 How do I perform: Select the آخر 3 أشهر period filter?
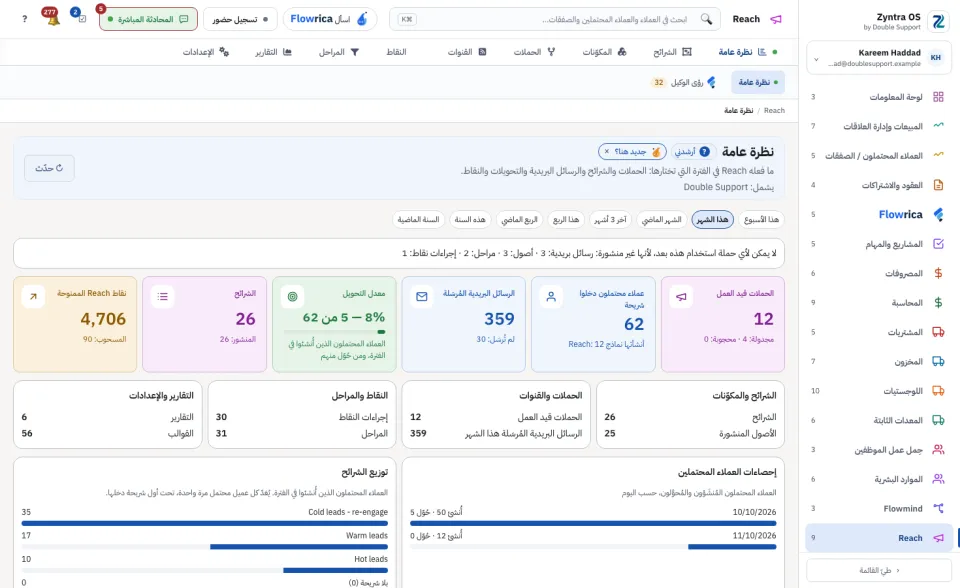[x=610, y=219]
